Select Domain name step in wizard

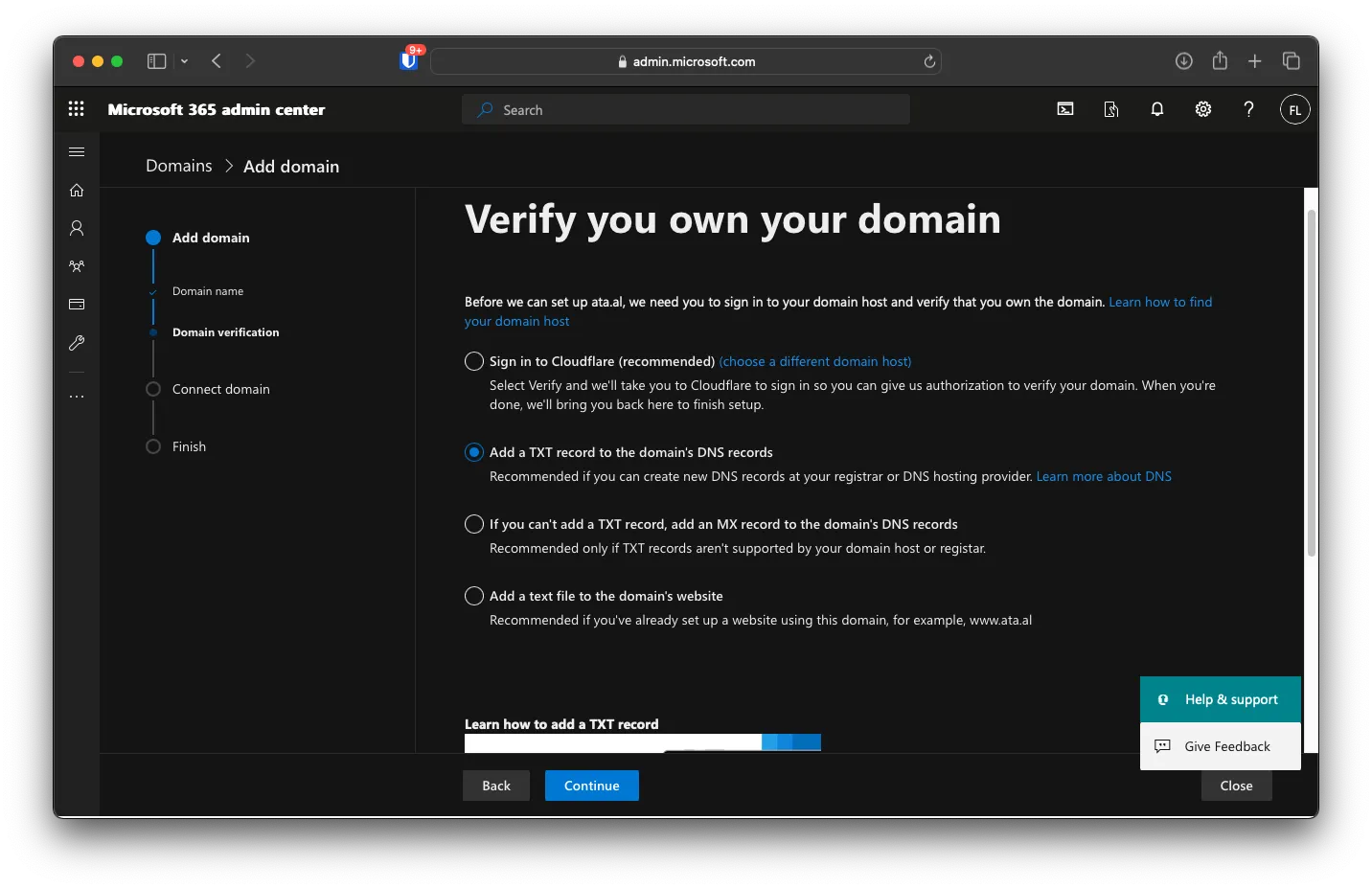208,291
